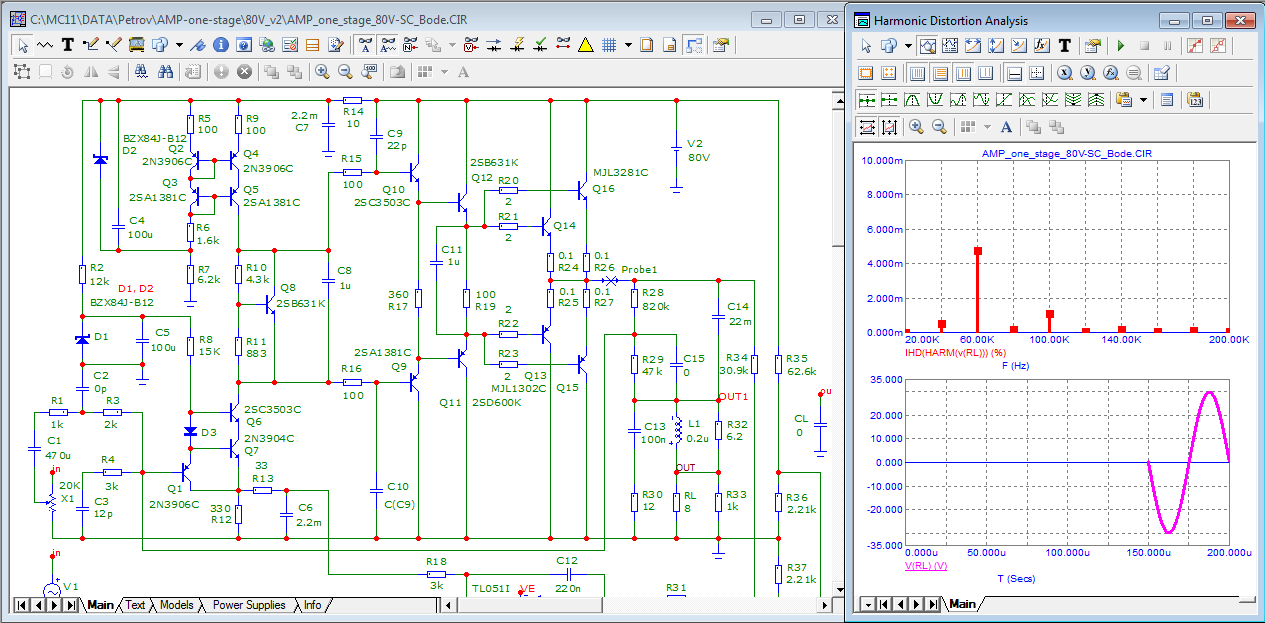Expand dropdown beside analysis window shapes icon

click(908, 46)
